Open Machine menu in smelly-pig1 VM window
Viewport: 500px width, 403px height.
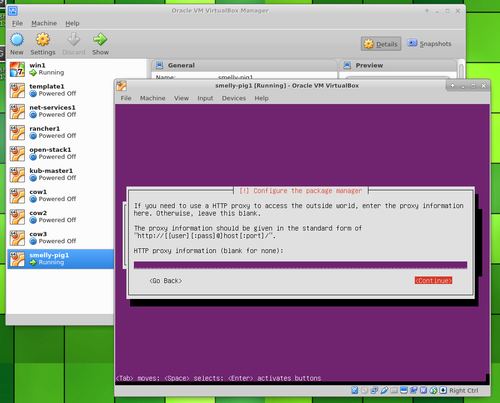pyautogui.click(x=152, y=98)
